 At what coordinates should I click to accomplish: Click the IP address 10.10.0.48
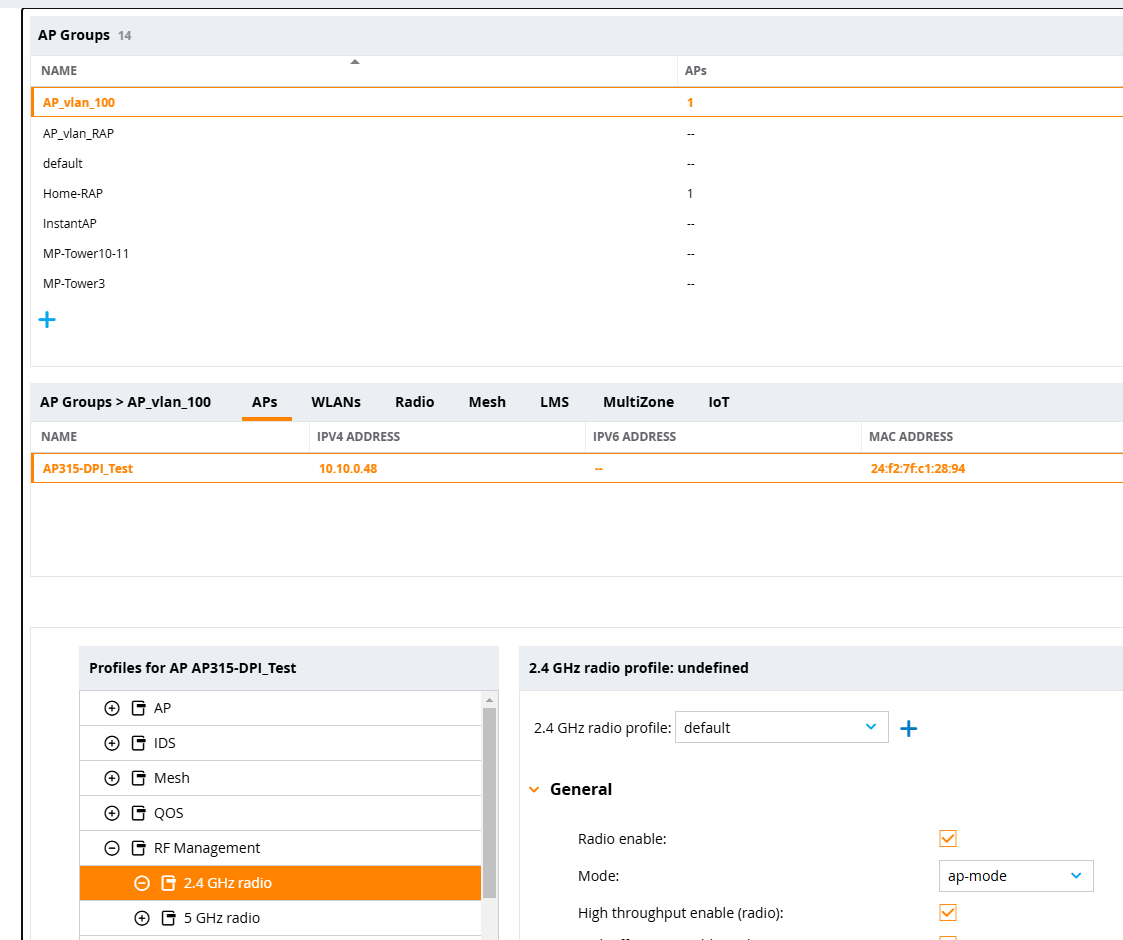[x=348, y=469]
